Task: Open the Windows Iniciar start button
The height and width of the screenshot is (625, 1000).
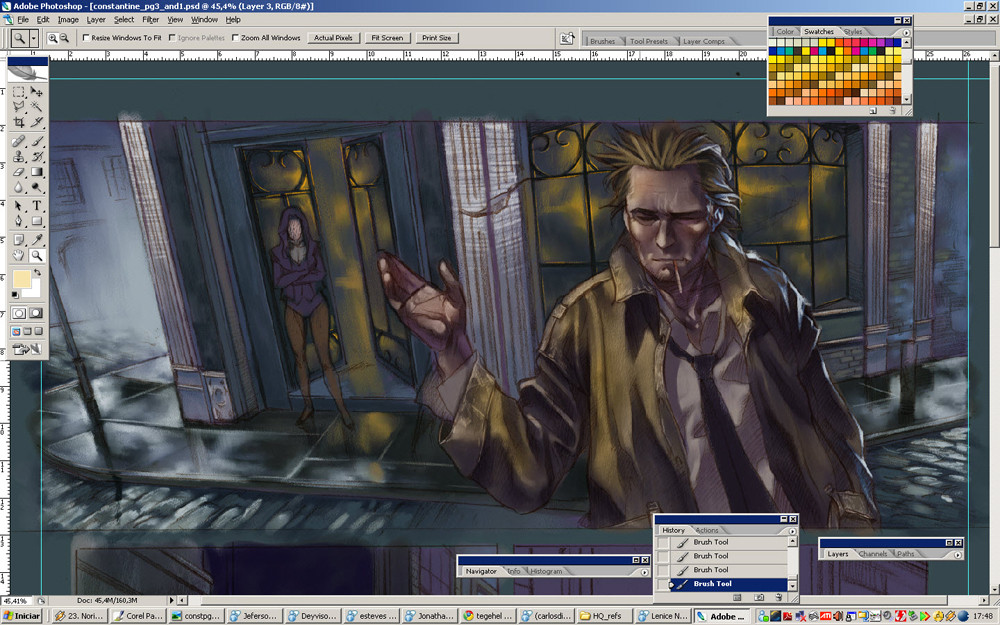Action: (22, 616)
